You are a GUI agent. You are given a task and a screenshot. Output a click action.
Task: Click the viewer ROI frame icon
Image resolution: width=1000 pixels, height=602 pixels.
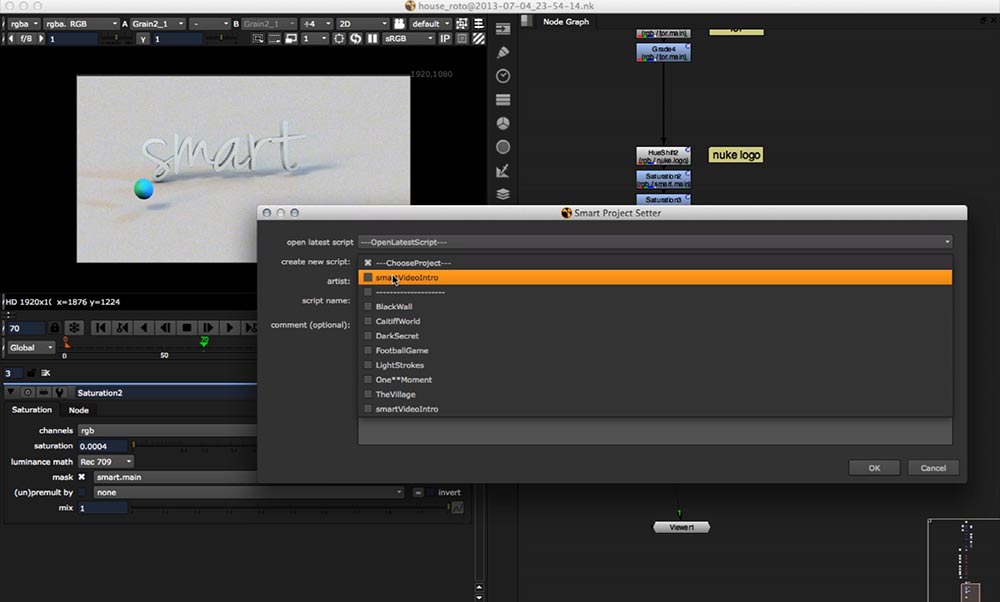coord(339,39)
